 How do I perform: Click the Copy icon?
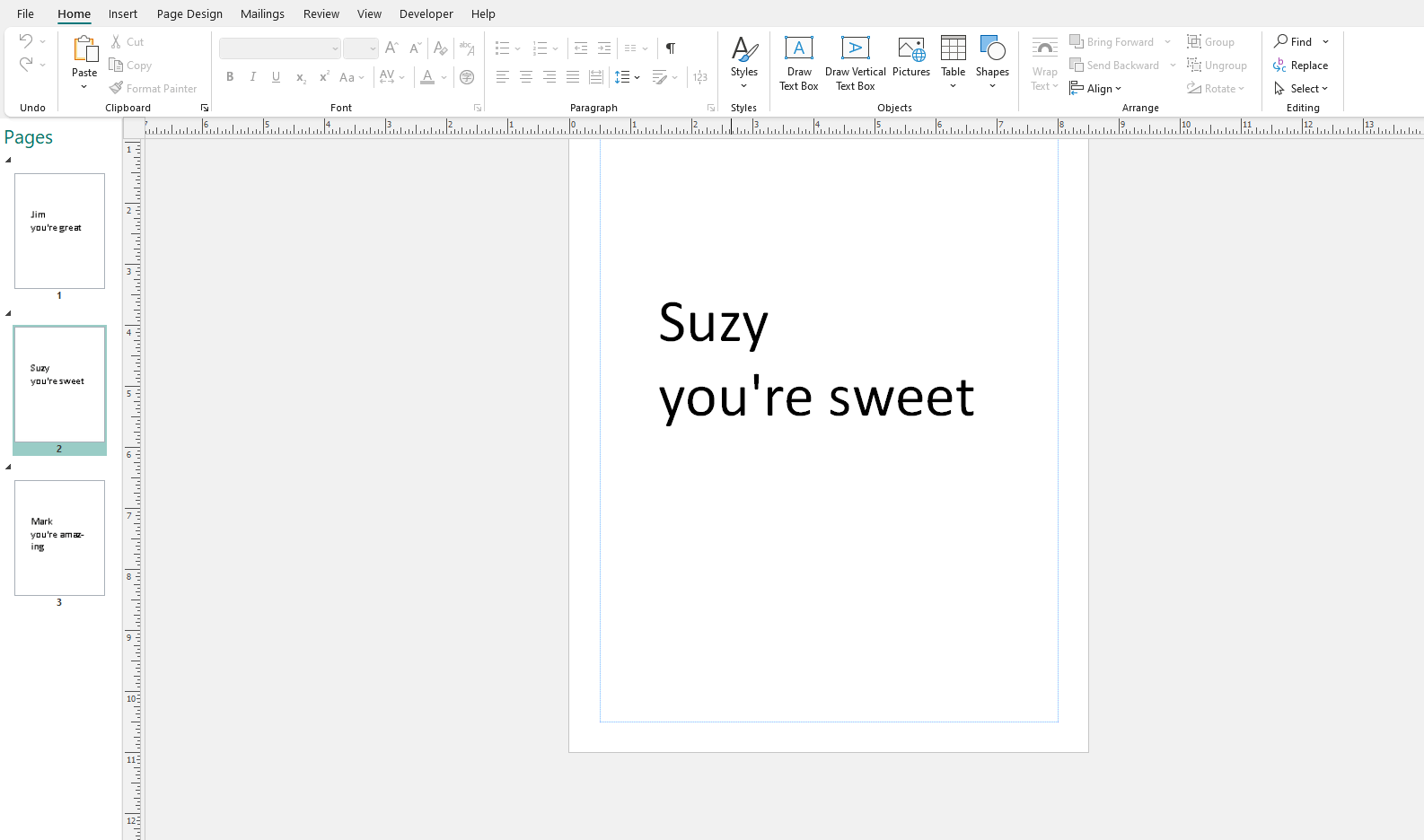116,65
